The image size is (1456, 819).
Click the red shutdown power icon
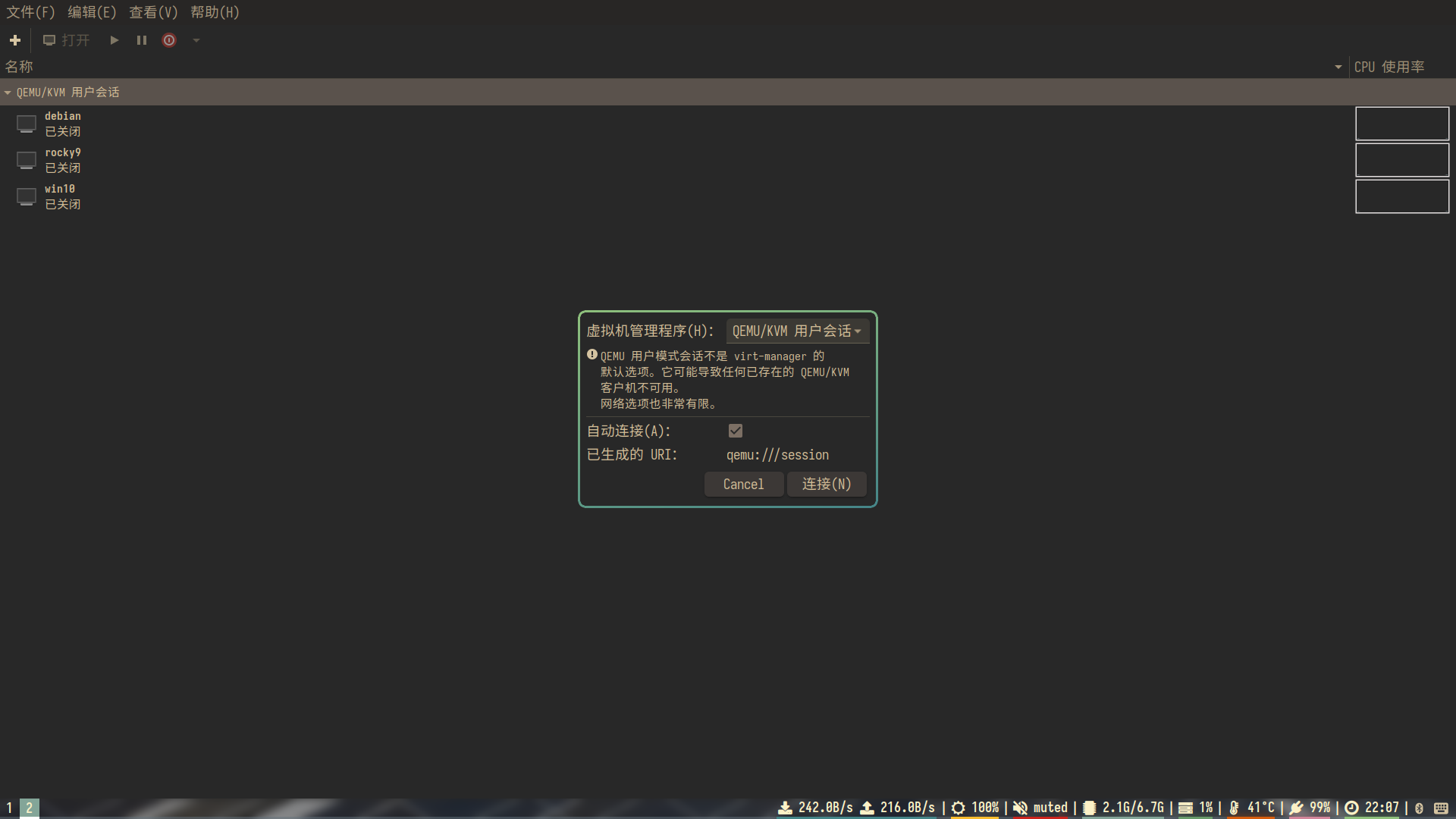coord(169,40)
